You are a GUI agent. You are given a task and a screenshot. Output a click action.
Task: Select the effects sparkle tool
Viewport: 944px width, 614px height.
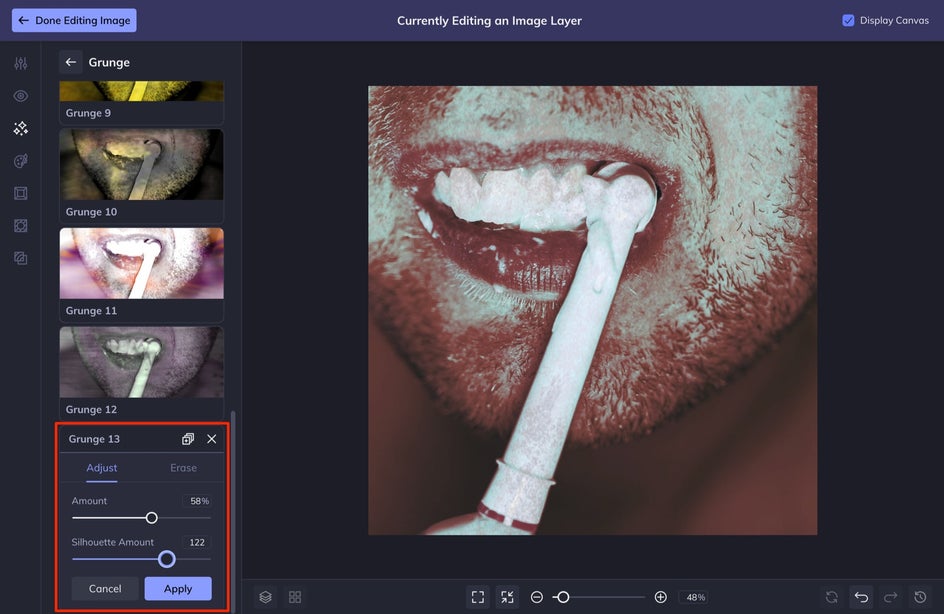tap(20, 128)
